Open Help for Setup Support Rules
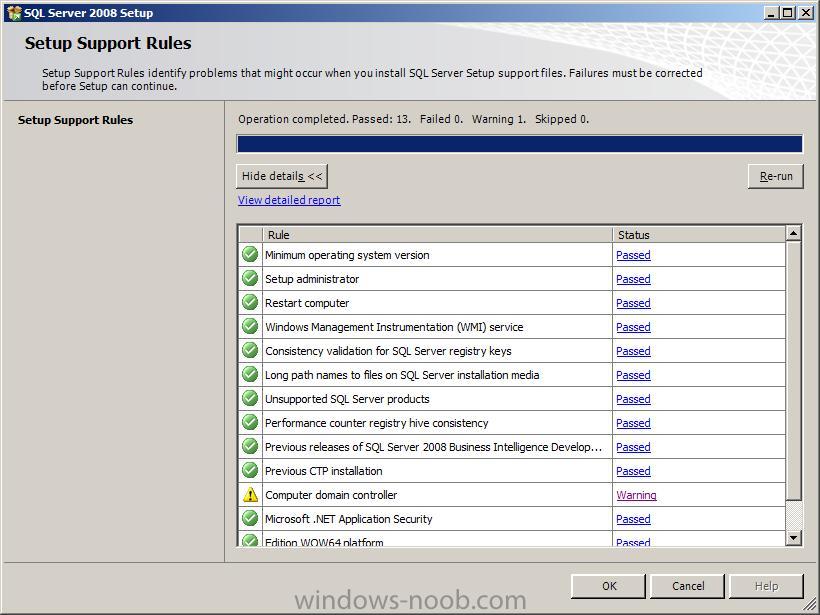 [766, 586]
